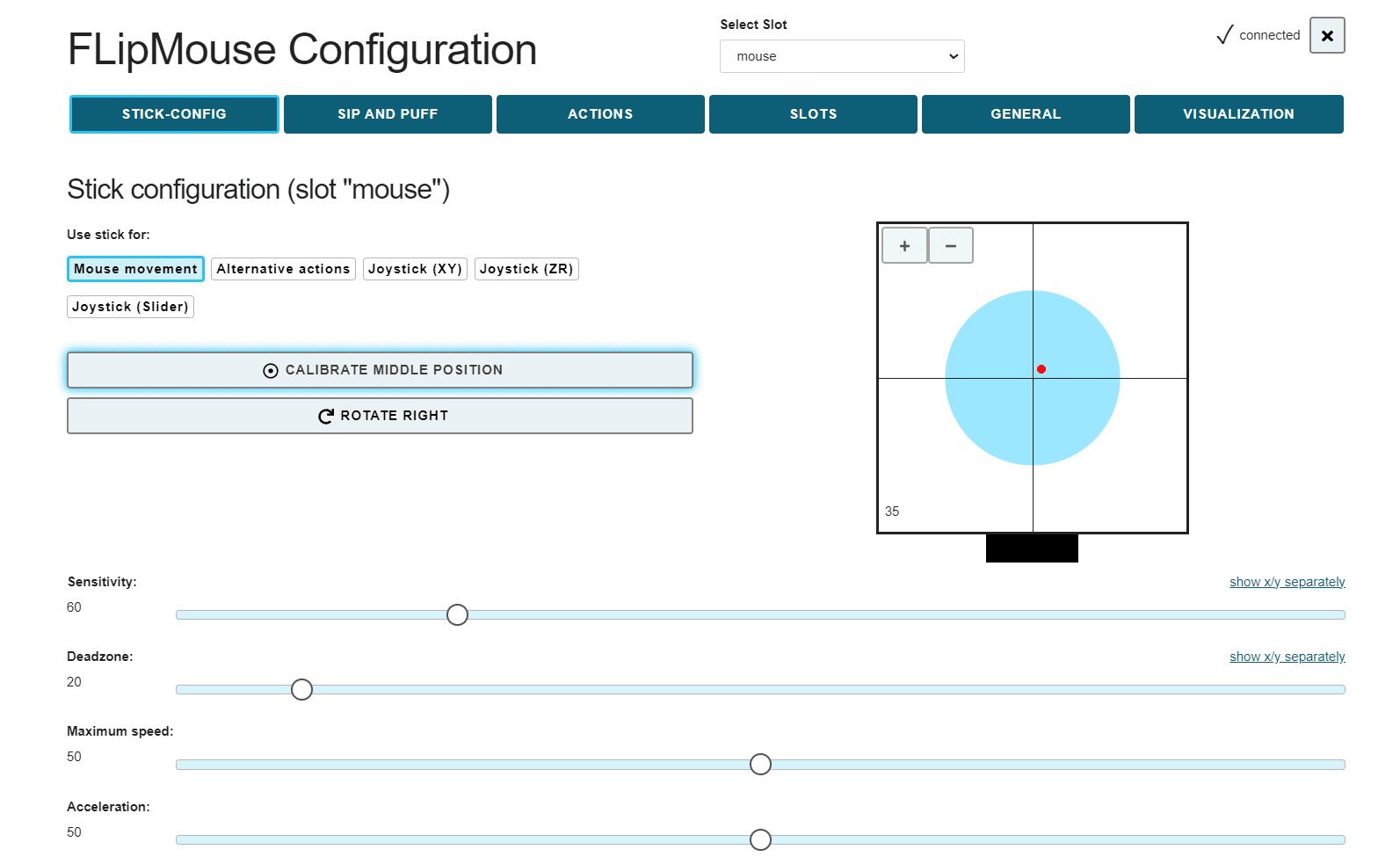Click the Sensitivity value 60
The width and height of the screenshot is (1400, 864).
[x=74, y=607]
